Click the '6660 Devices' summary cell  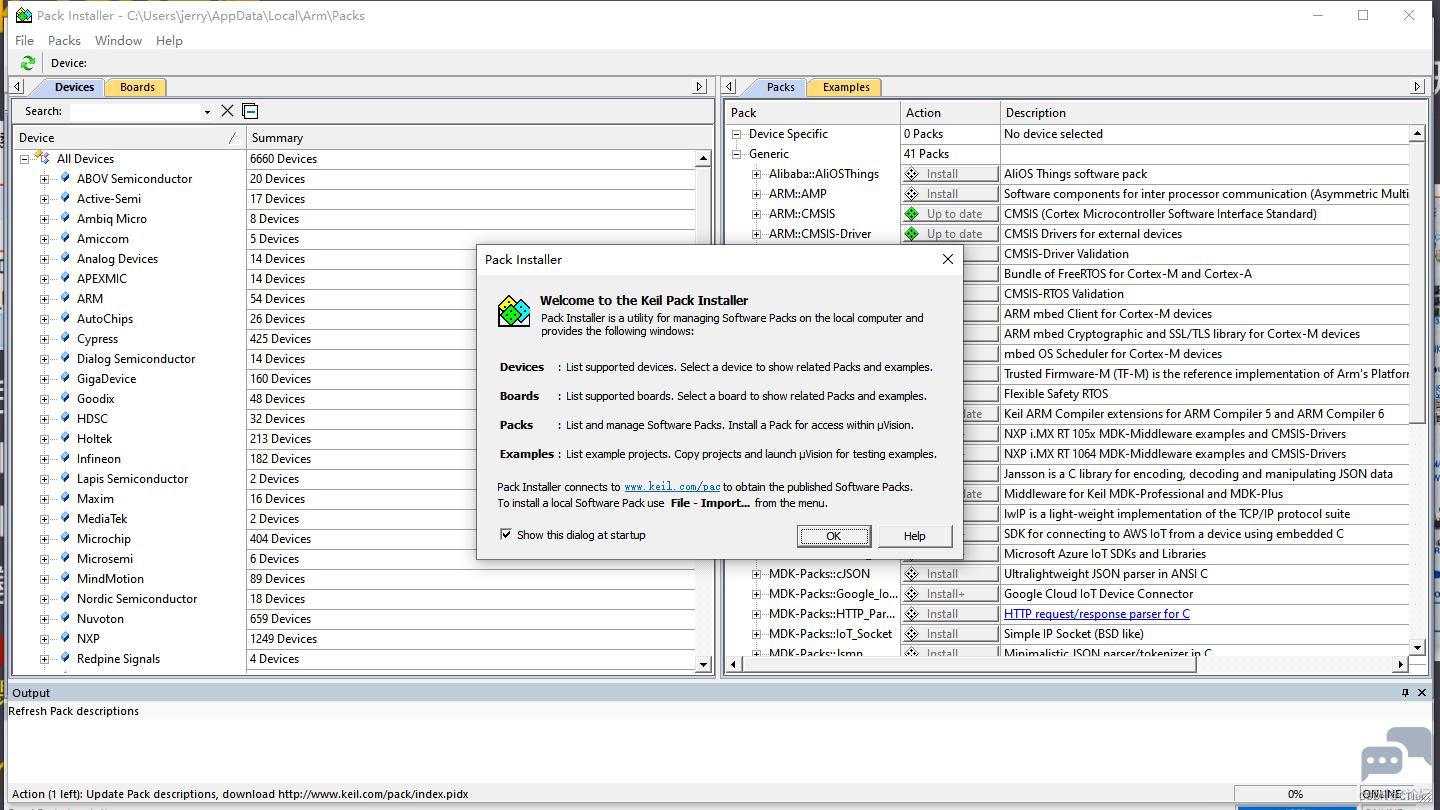[x=470, y=158]
